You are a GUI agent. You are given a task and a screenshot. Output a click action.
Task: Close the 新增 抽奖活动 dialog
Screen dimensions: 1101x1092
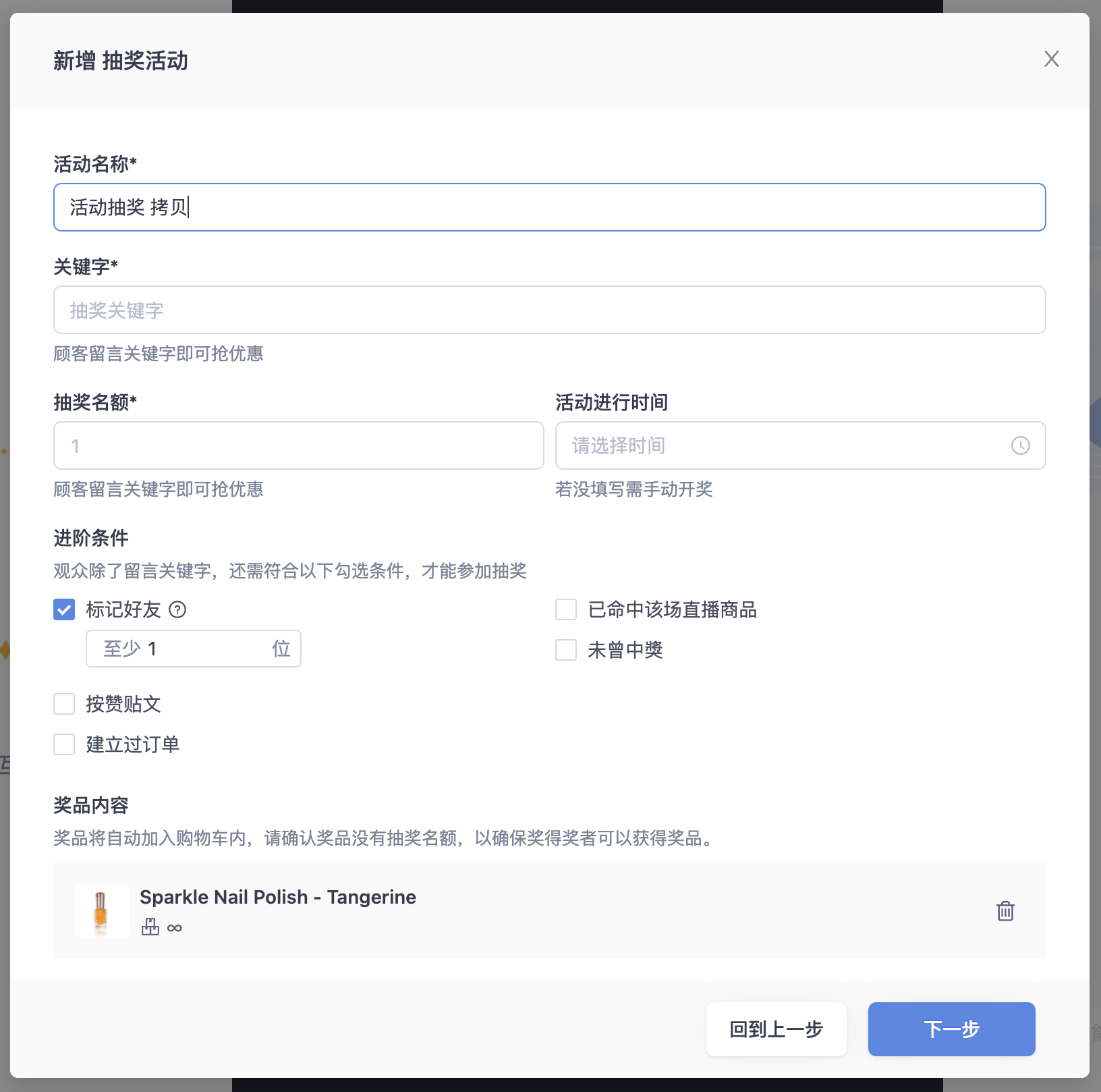1051,59
